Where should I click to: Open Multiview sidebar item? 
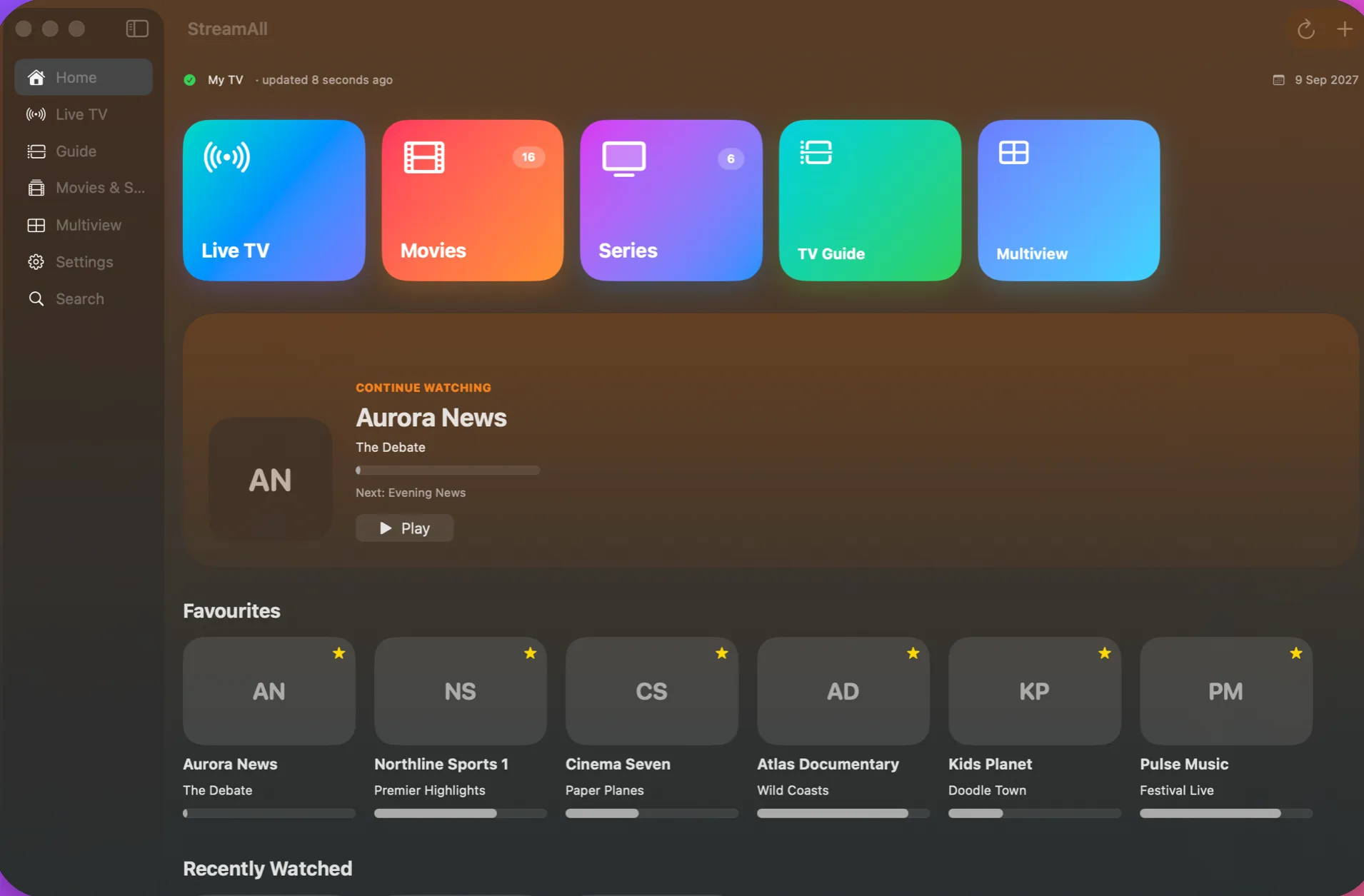click(x=84, y=225)
